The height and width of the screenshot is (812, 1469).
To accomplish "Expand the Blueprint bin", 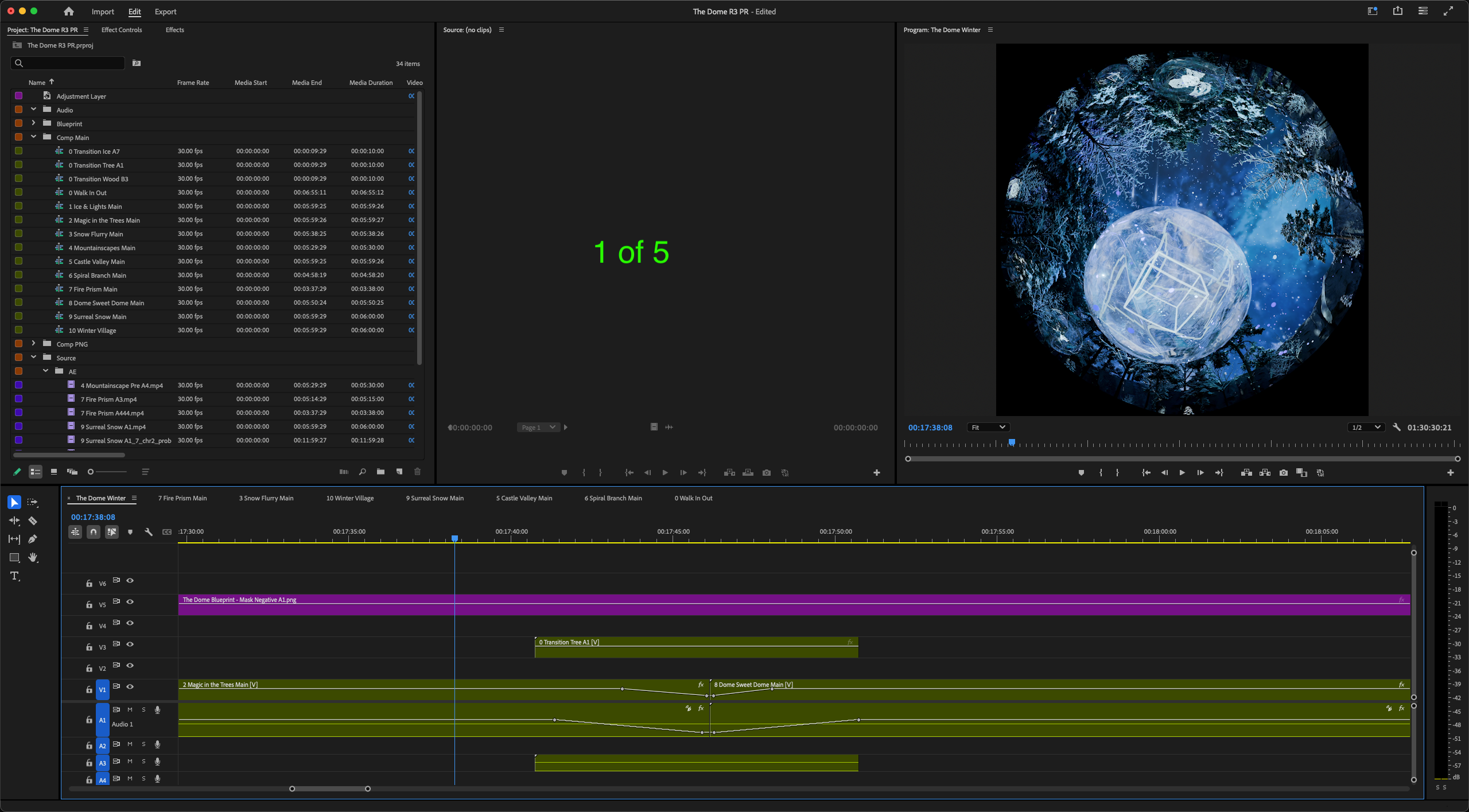I will [33, 123].
